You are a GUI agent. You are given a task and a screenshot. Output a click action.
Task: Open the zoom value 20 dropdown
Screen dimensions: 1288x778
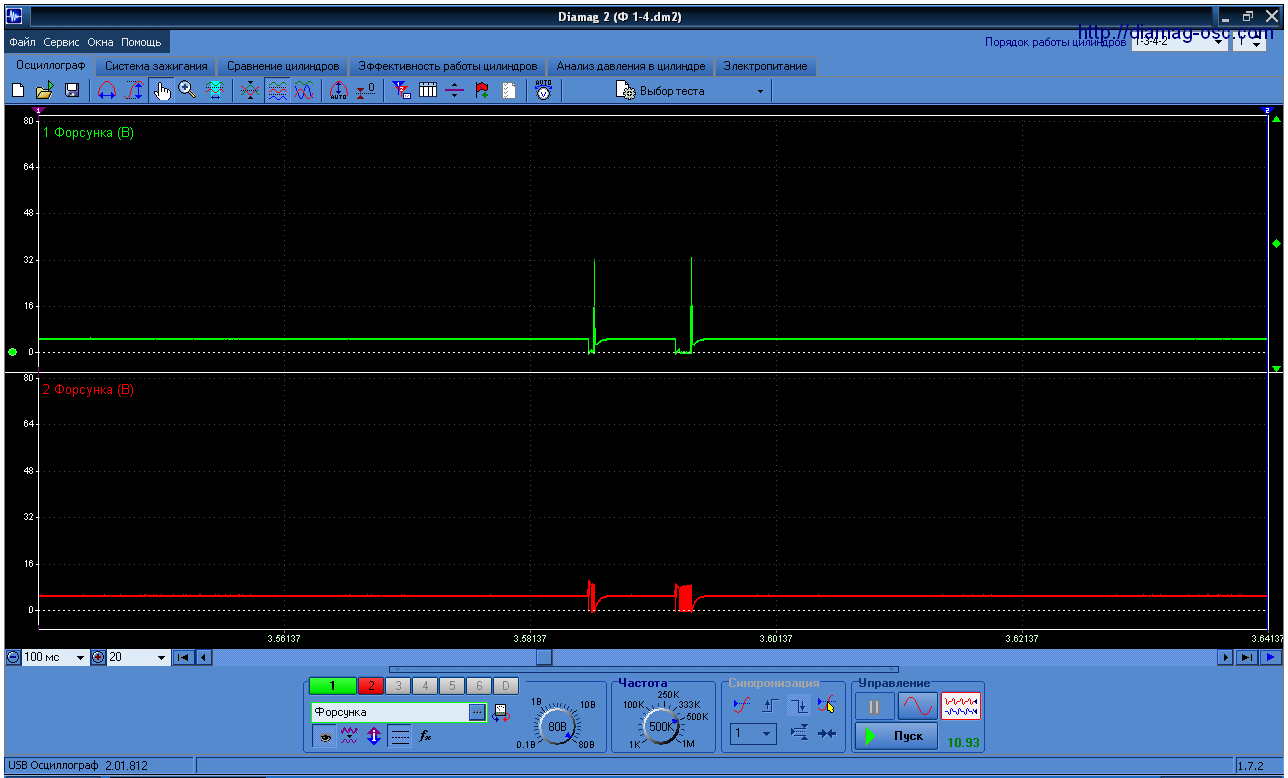pyautogui.click(x=138, y=657)
